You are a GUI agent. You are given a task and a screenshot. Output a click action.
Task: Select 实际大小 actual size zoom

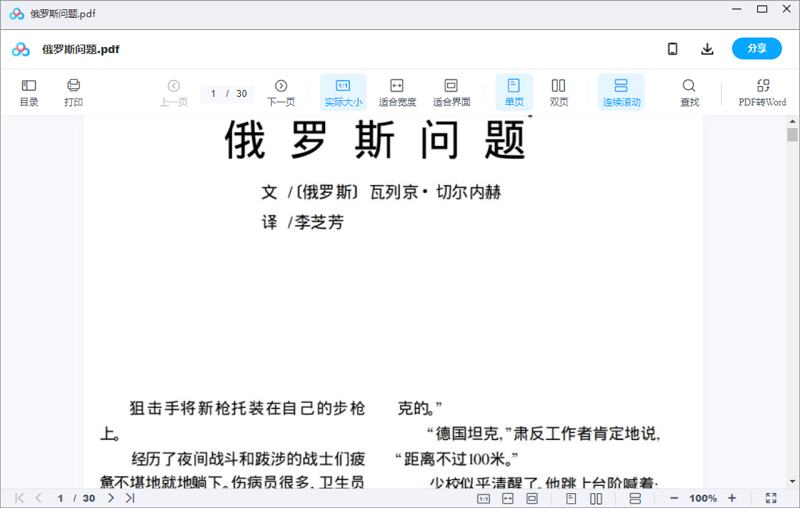[x=343, y=92]
